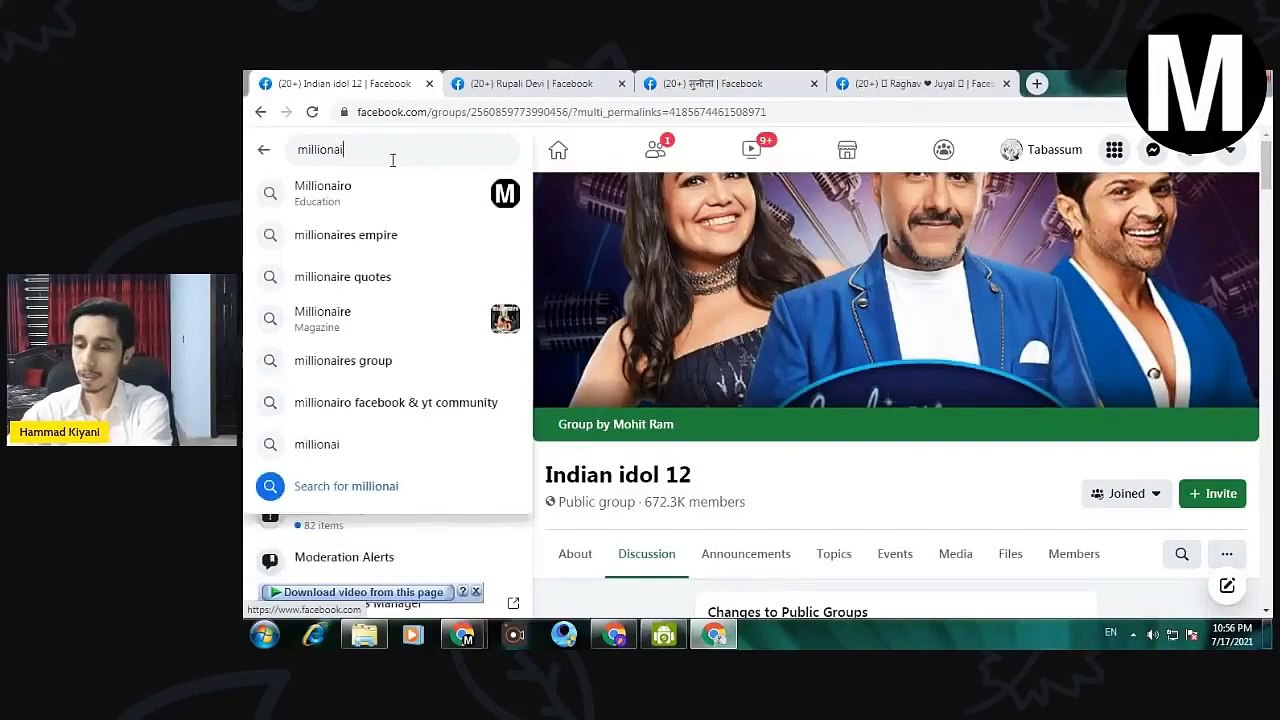Switch to 'Indian idol 12' browser tab
Image resolution: width=1280 pixels, height=720 pixels.
pos(344,84)
